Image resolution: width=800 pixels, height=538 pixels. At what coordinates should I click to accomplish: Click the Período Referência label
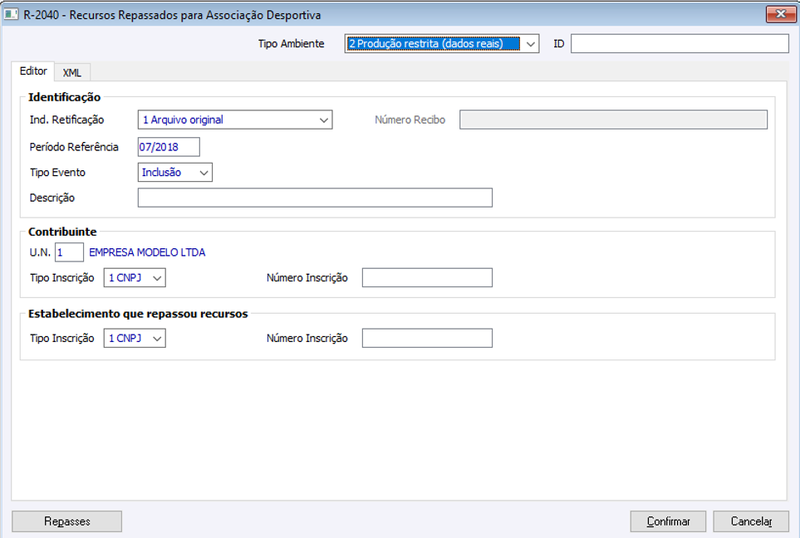pyautogui.click(x=74, y=147)
